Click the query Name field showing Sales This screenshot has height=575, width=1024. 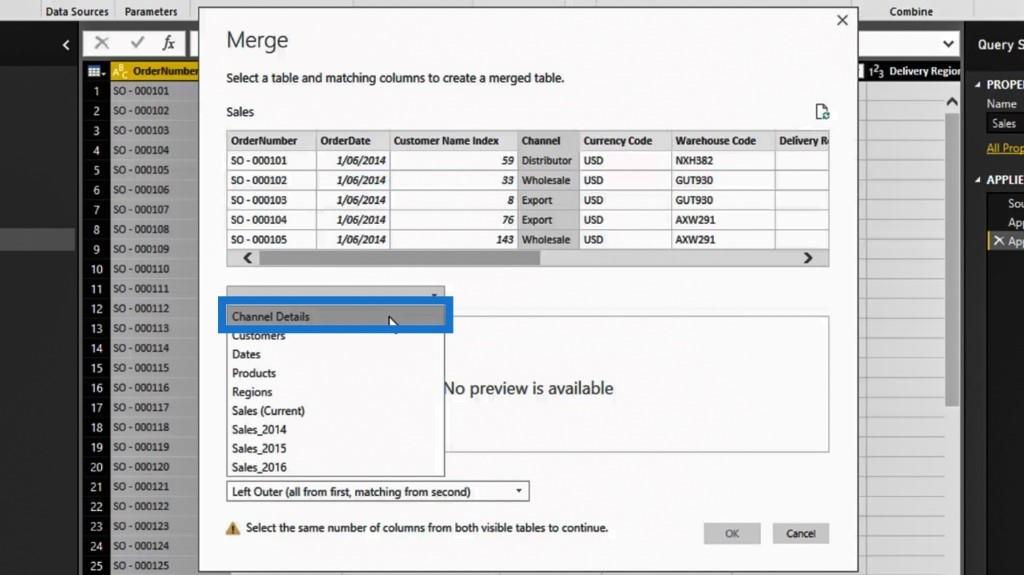1005,123
